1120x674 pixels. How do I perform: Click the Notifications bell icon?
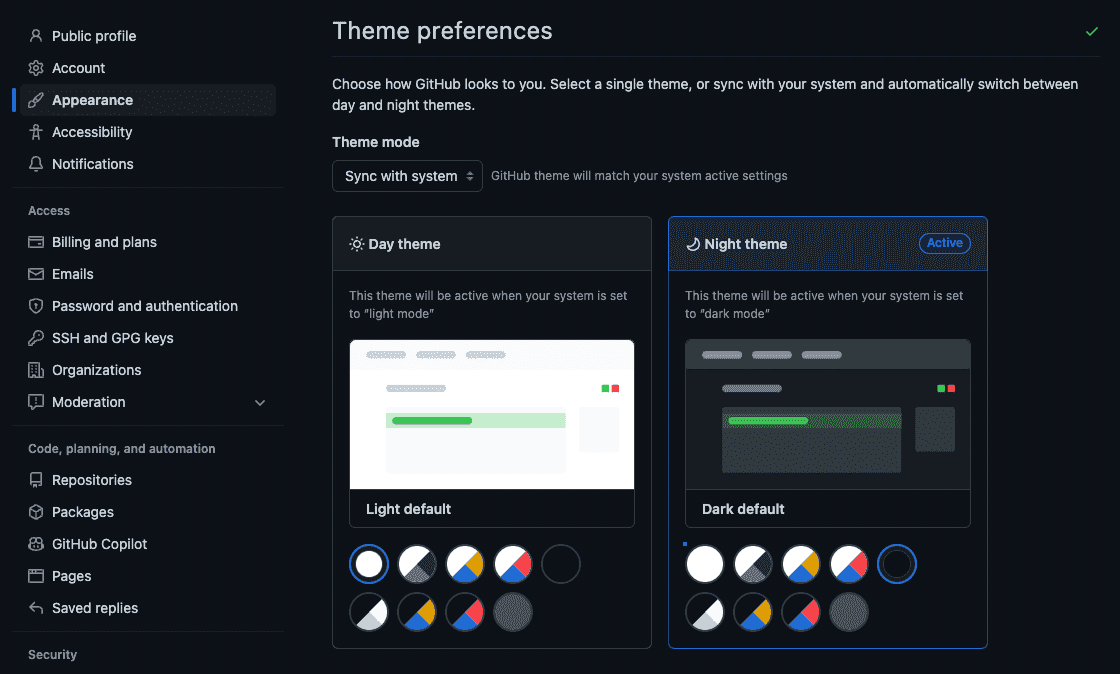36,164
